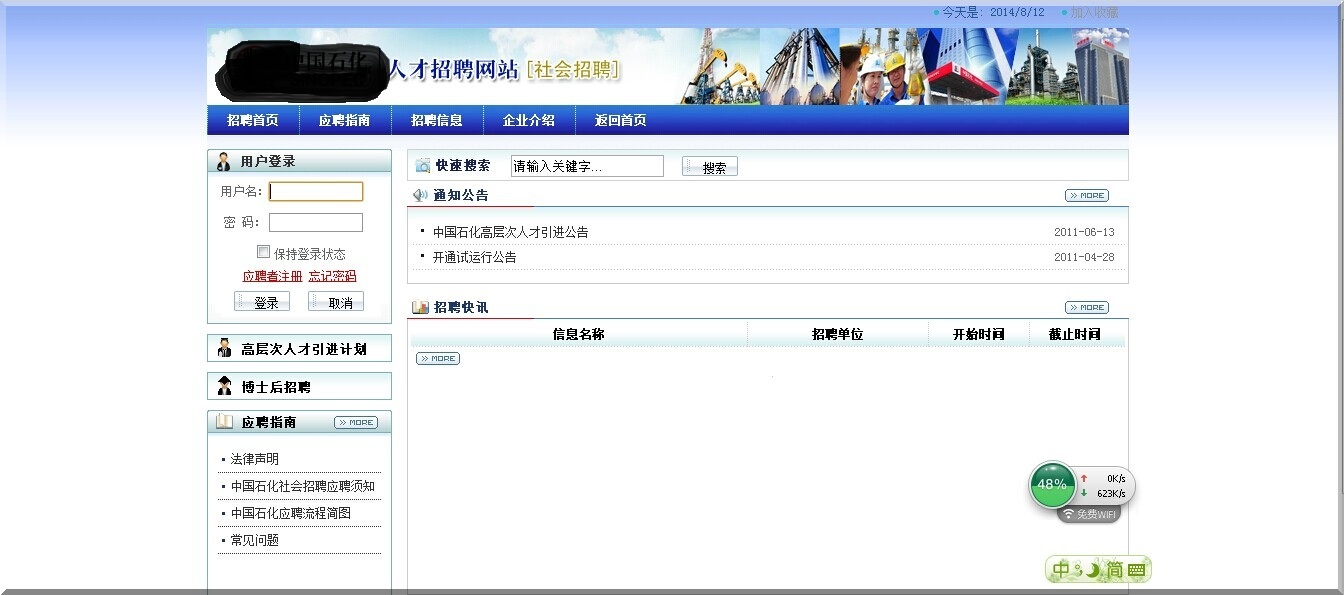The width and height of the screenshot is (1344, 595).
Task: Expand MORE in the 应聘指南 panel
Action: (355, 423)
